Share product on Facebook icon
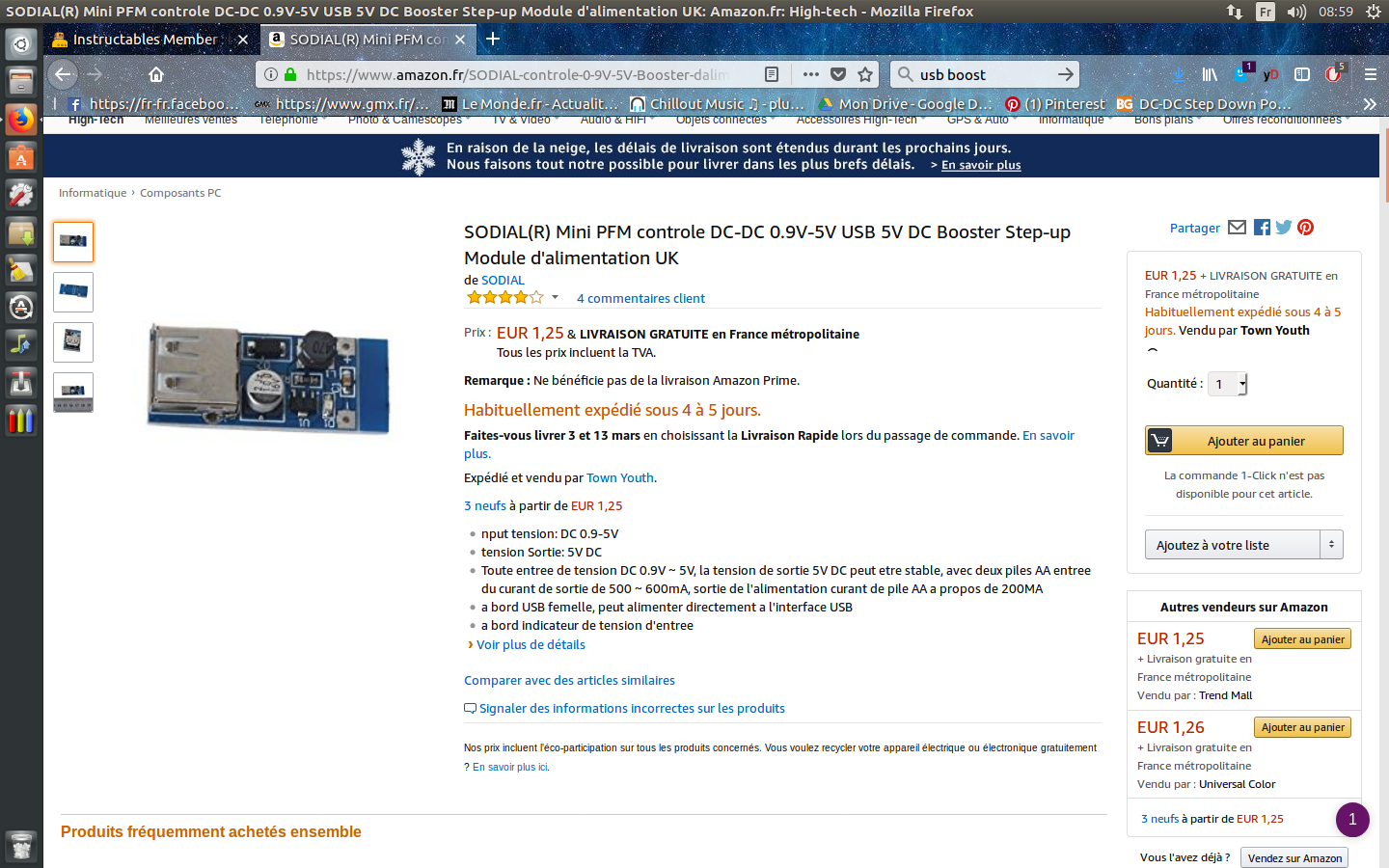 [x=1262, y=228]
